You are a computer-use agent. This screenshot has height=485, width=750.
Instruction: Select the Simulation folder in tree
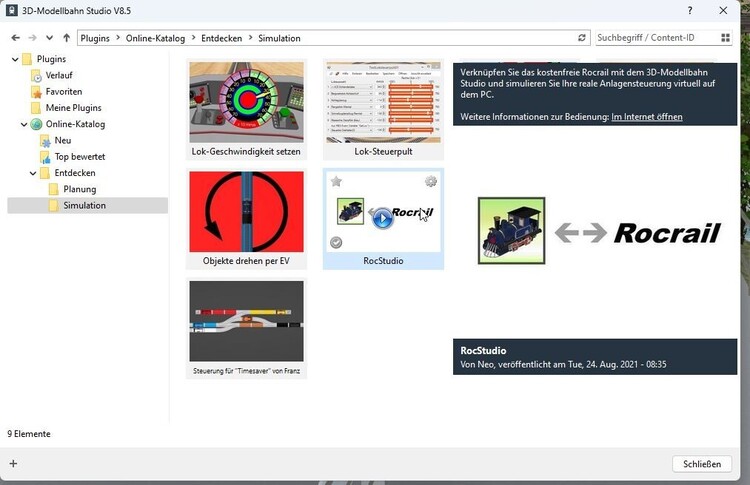point(88,205)
